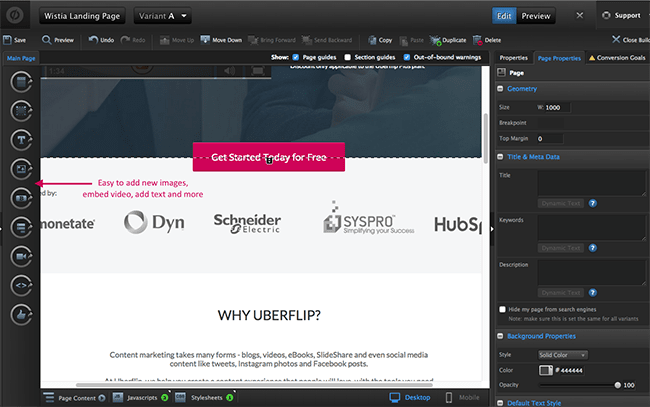Select the Section widget in left sidebar
This screenshot has width=650, height=407.
[x=21, y=82]
